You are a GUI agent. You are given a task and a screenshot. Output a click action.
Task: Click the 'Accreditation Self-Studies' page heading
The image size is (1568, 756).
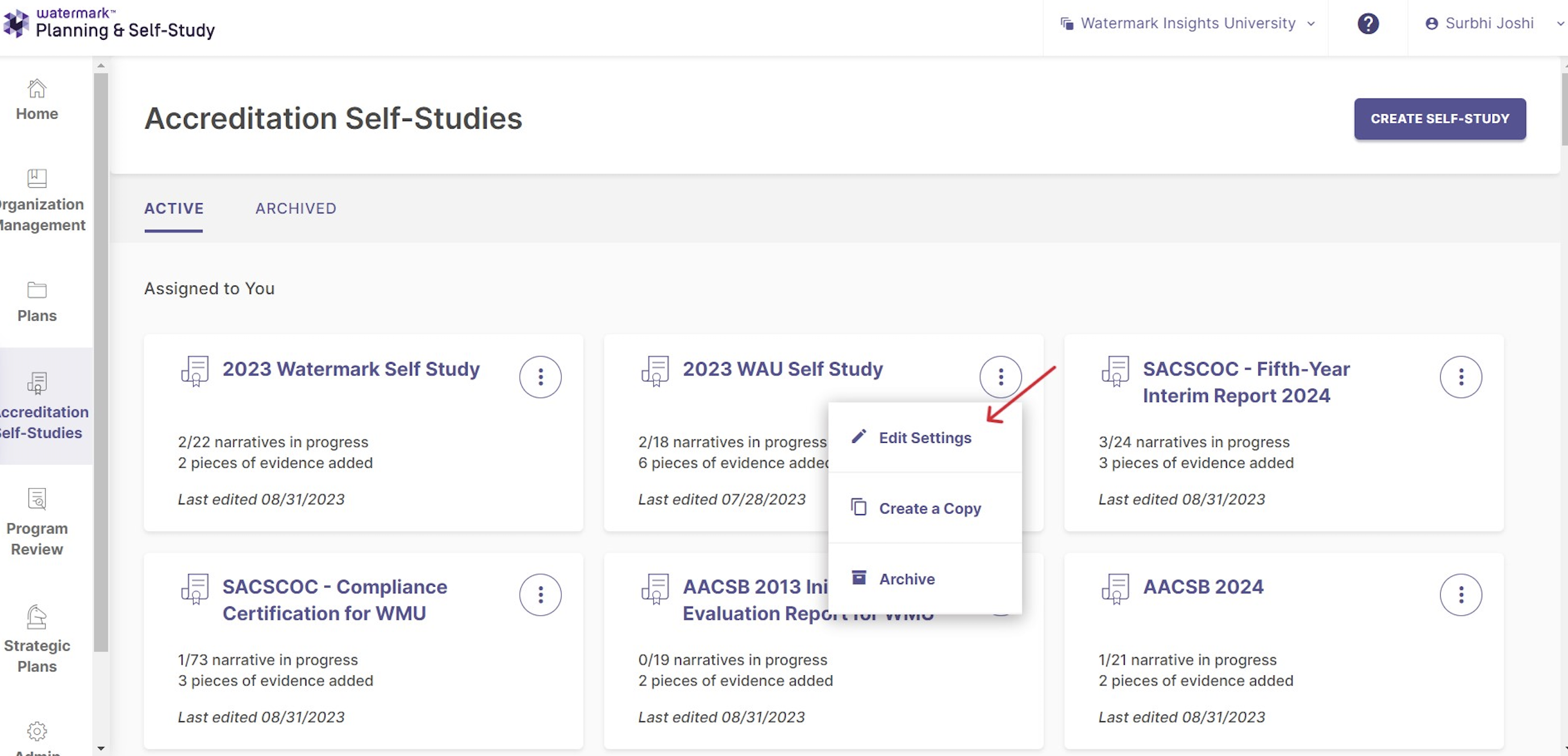tap(333, 118)
